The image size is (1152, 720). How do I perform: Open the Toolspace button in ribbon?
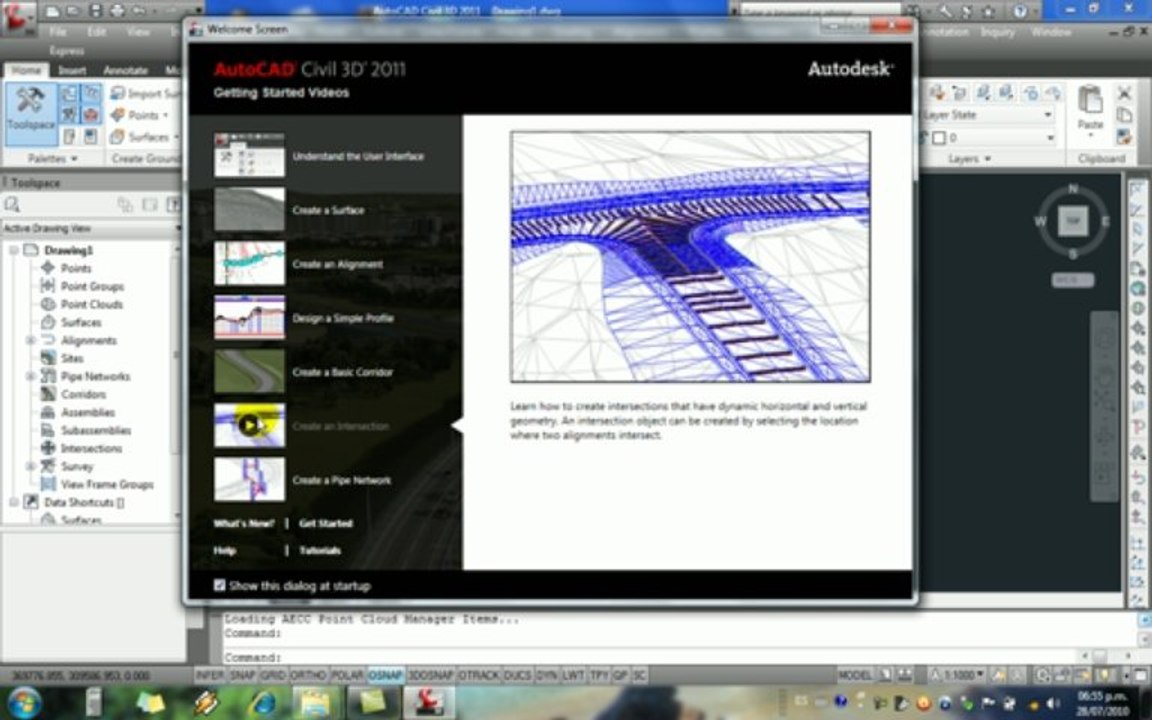point(31,115)
